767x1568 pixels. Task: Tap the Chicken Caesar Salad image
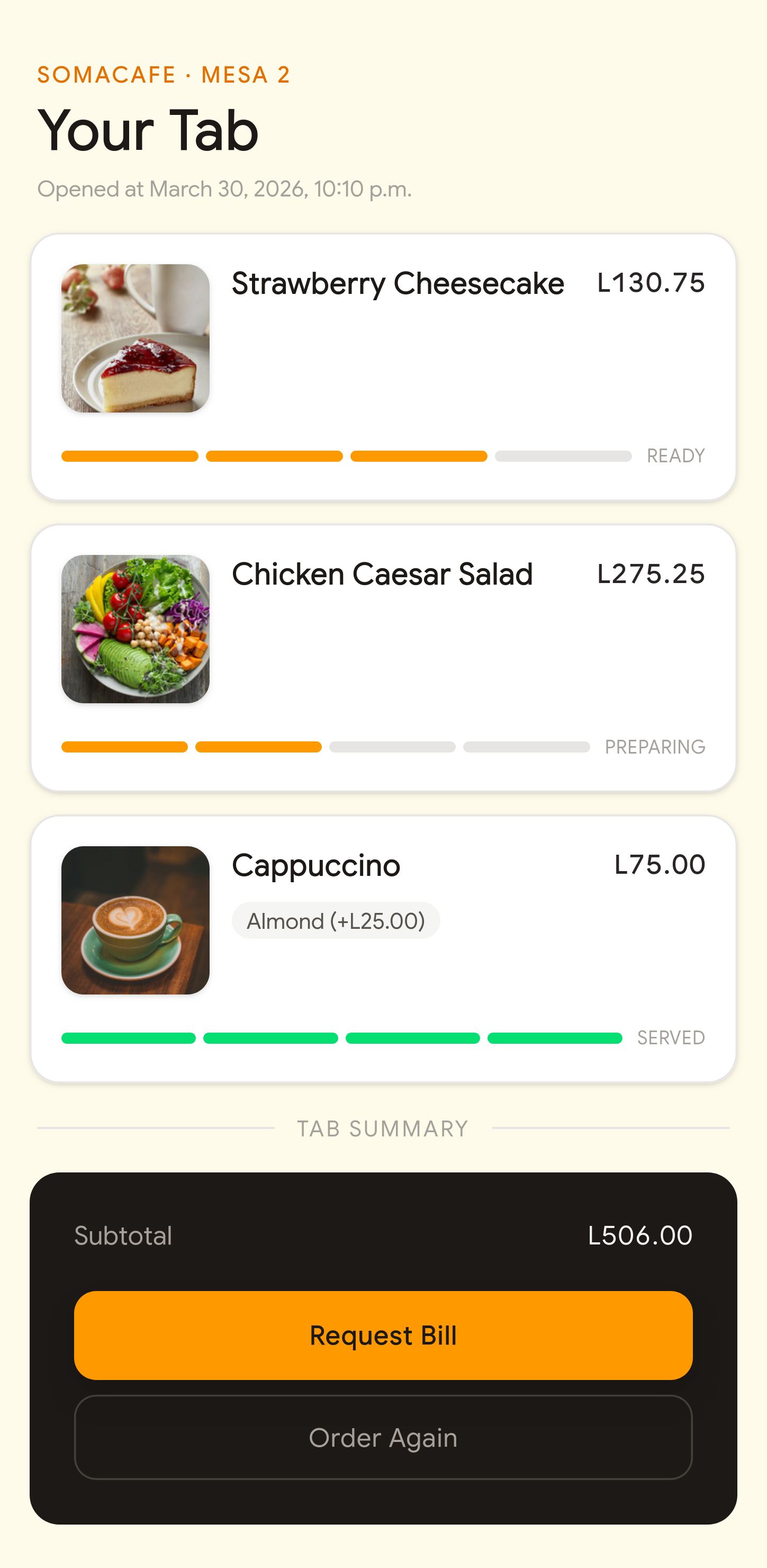tap(136, 629)
